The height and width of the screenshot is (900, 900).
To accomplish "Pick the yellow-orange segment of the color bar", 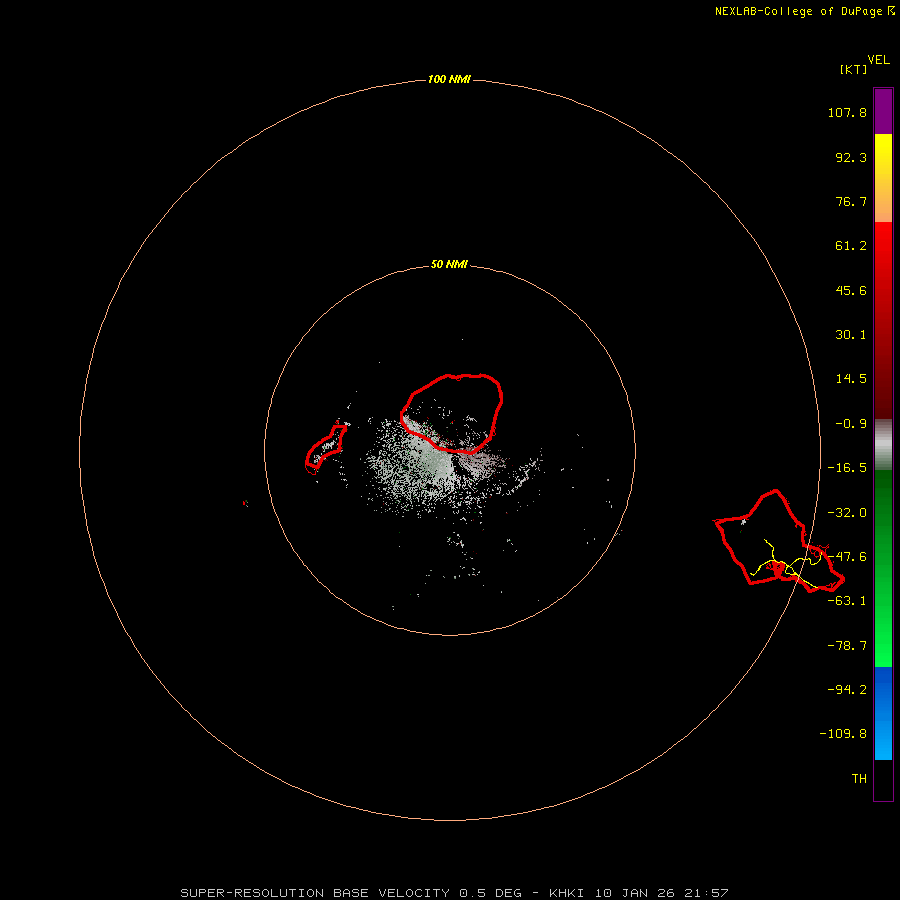I will (883, 178).
